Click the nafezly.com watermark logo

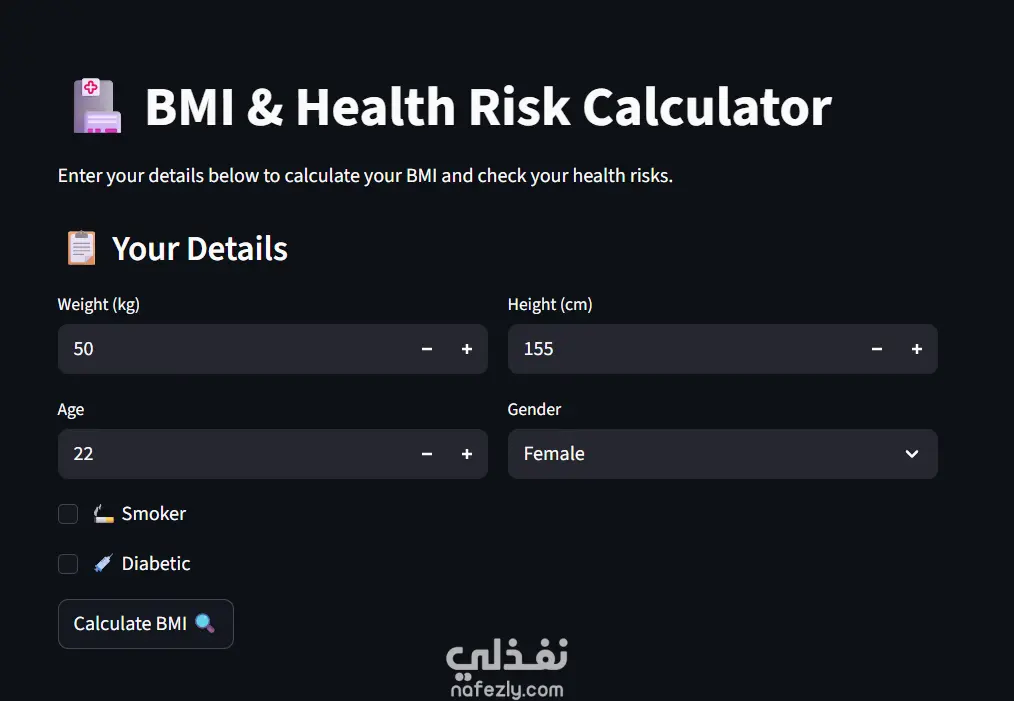point(506,668)
